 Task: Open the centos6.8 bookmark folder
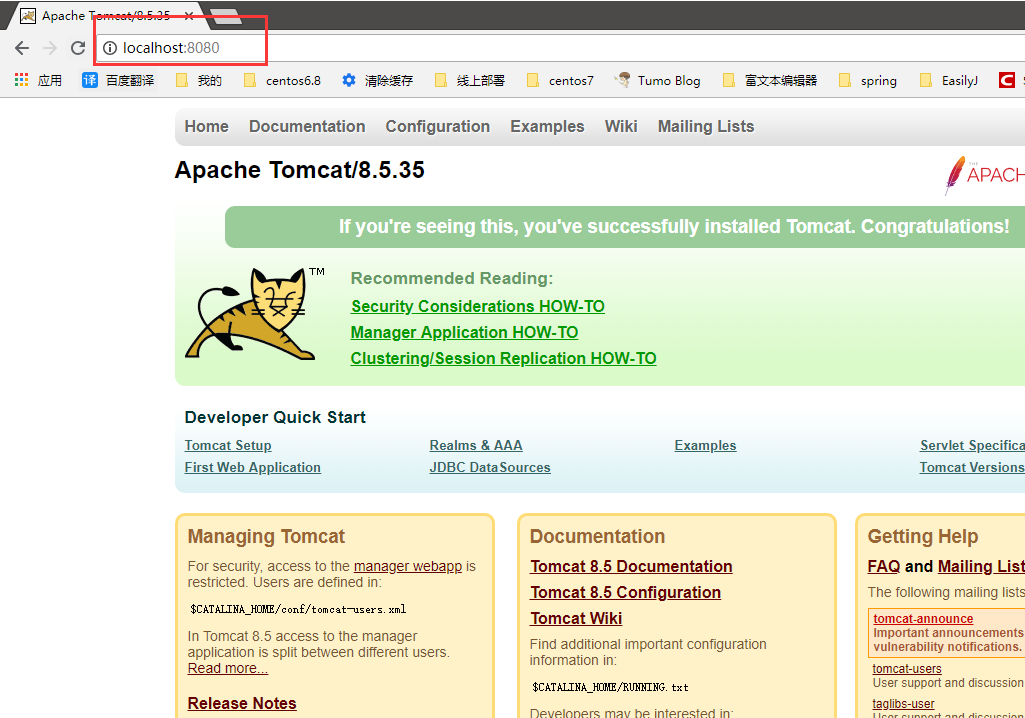pyautogui.click(x=283, y=80)
